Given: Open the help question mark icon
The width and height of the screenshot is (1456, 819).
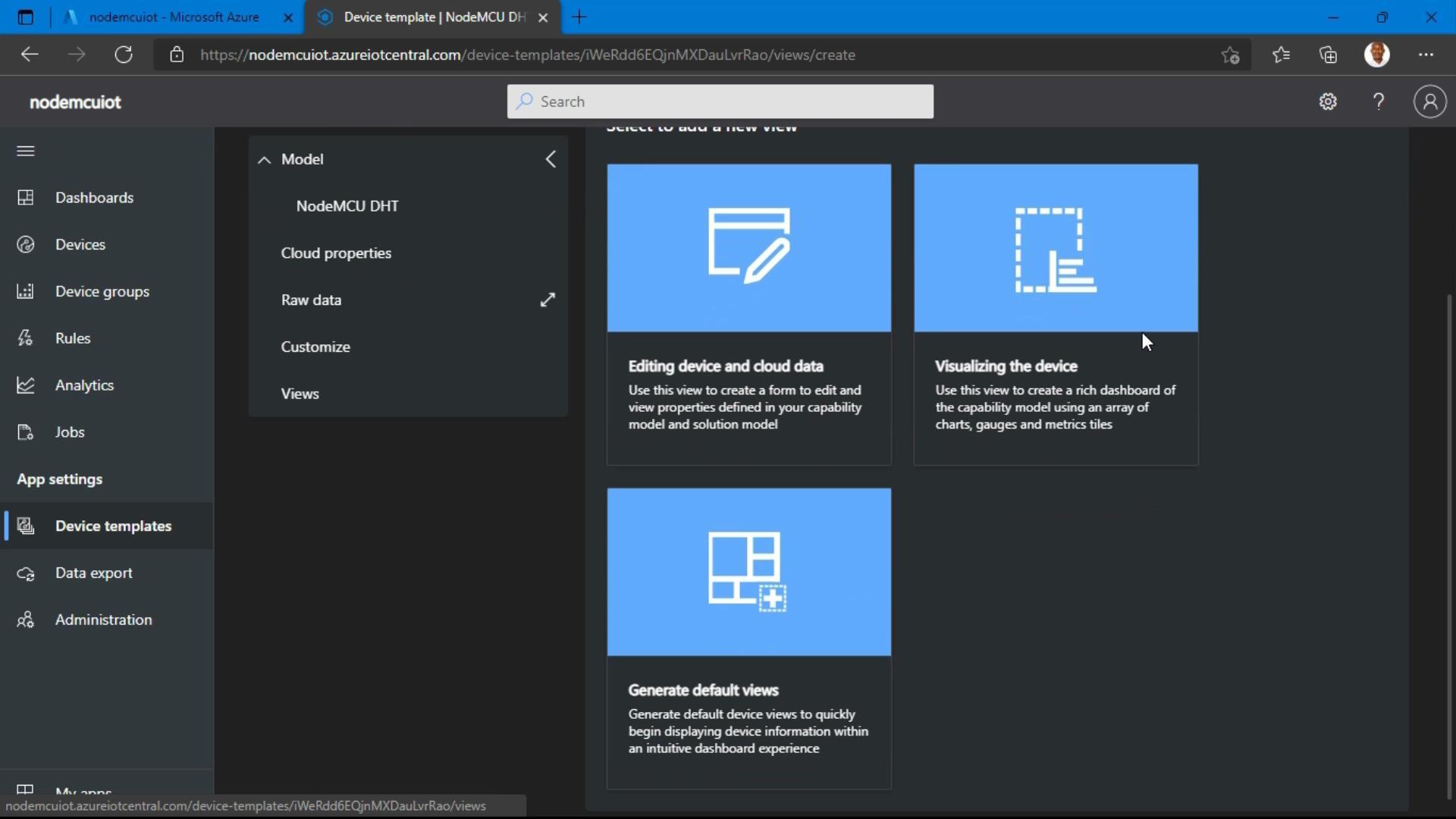Looking at the screenshot, I should 1379,102.
